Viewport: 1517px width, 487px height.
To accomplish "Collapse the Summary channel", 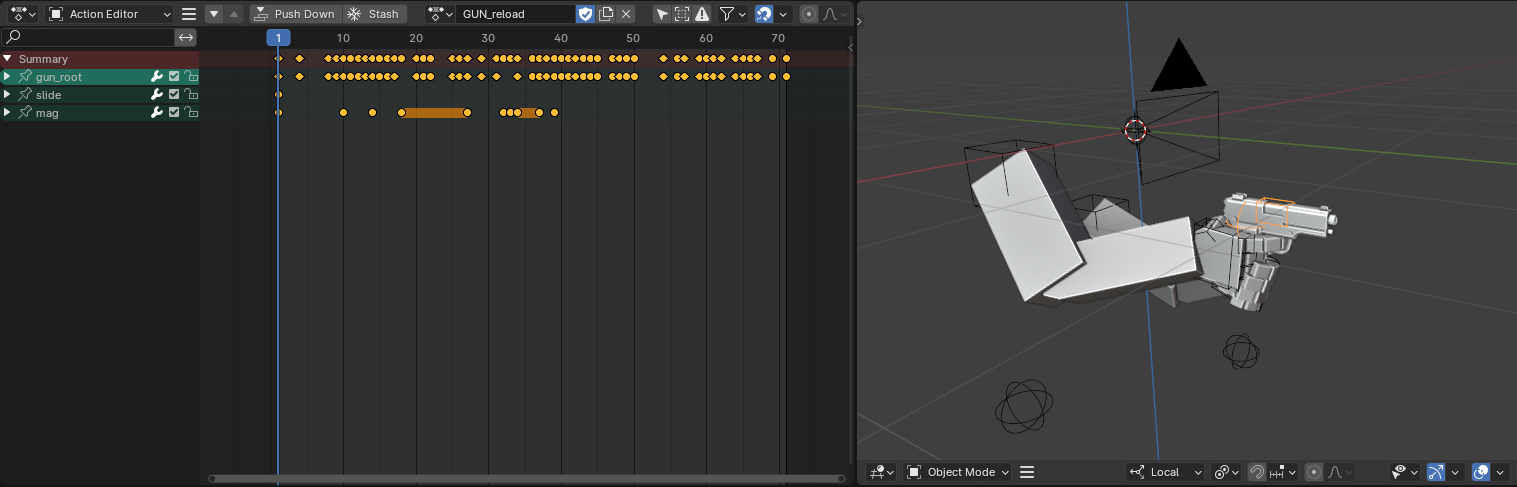I will (7, 59).
